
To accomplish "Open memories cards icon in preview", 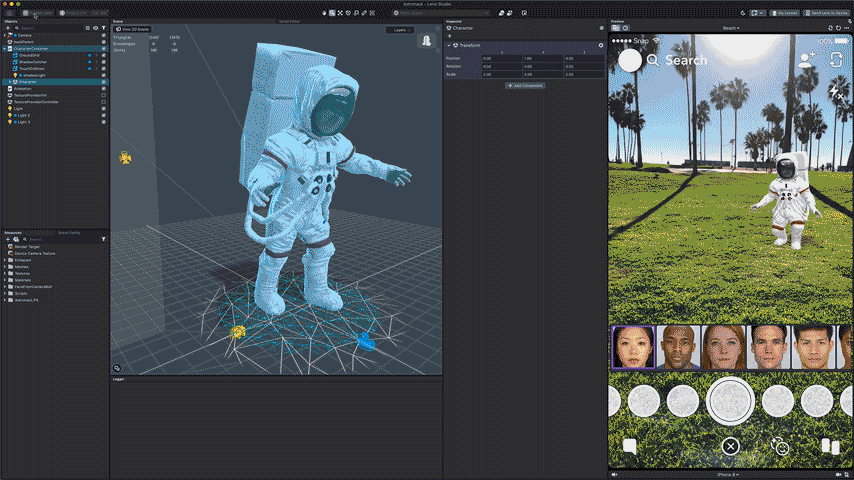I will click(x=830, y=446).
